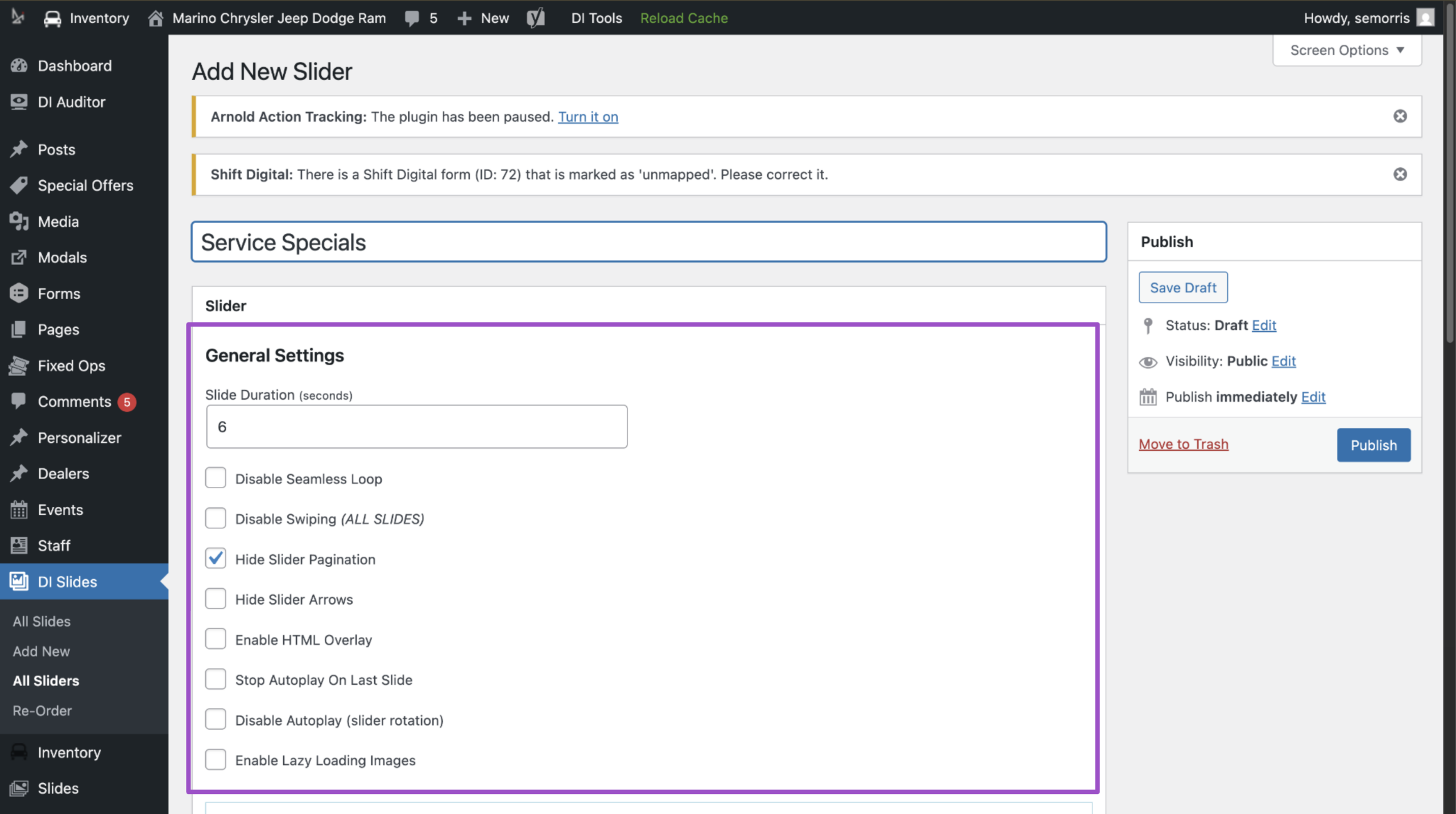The image size is (1456, 814).
Task: Click the Forms icon in sidebar
Action: [x=19, y=294]
